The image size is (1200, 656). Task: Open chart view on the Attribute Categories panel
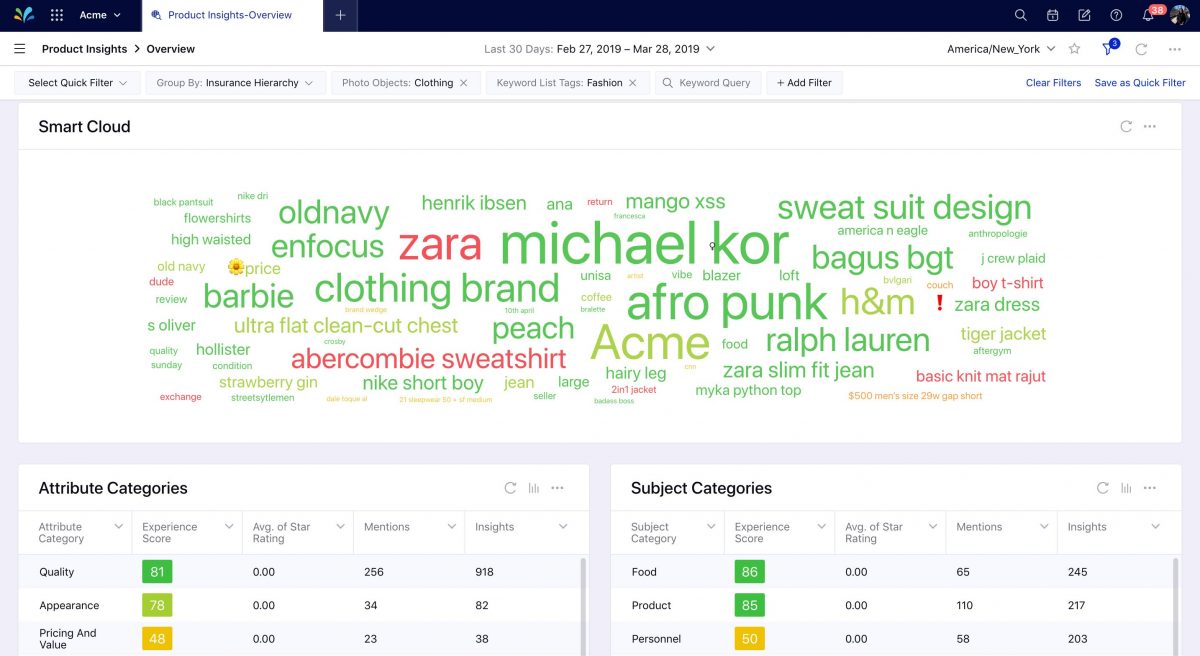(x=533, y=488)
